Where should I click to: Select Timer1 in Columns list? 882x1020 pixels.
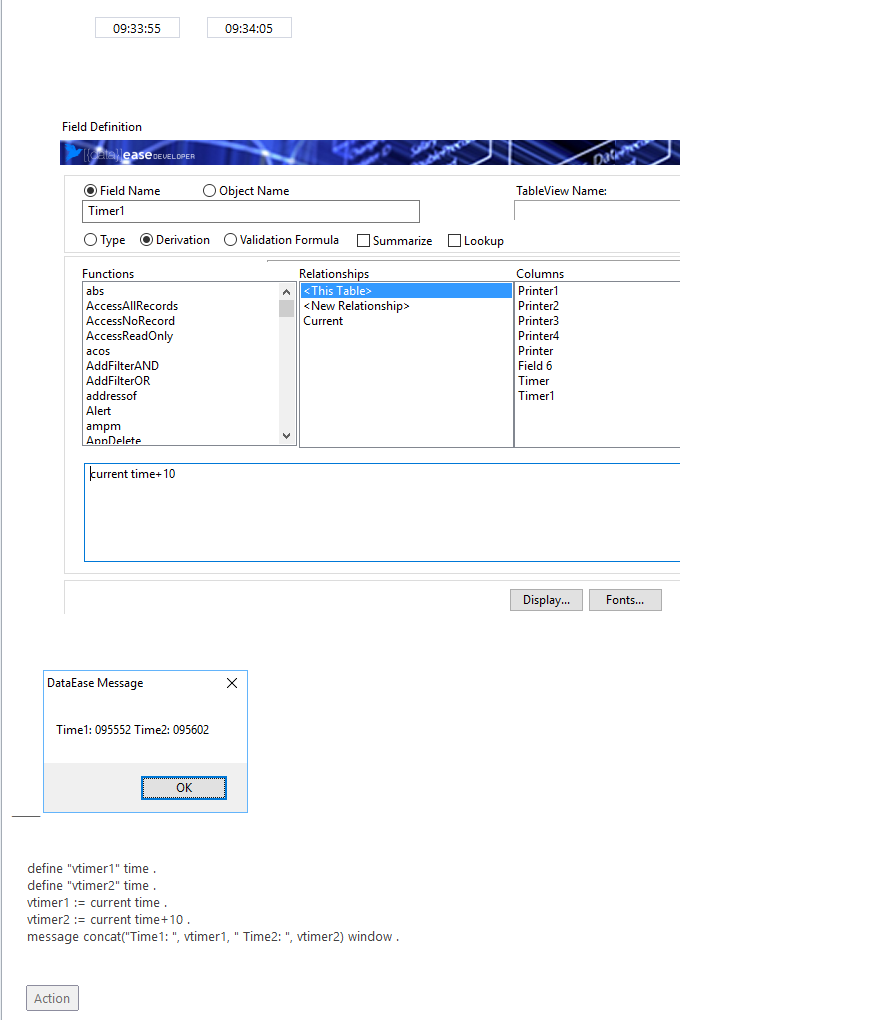click(x=536, y=396)
